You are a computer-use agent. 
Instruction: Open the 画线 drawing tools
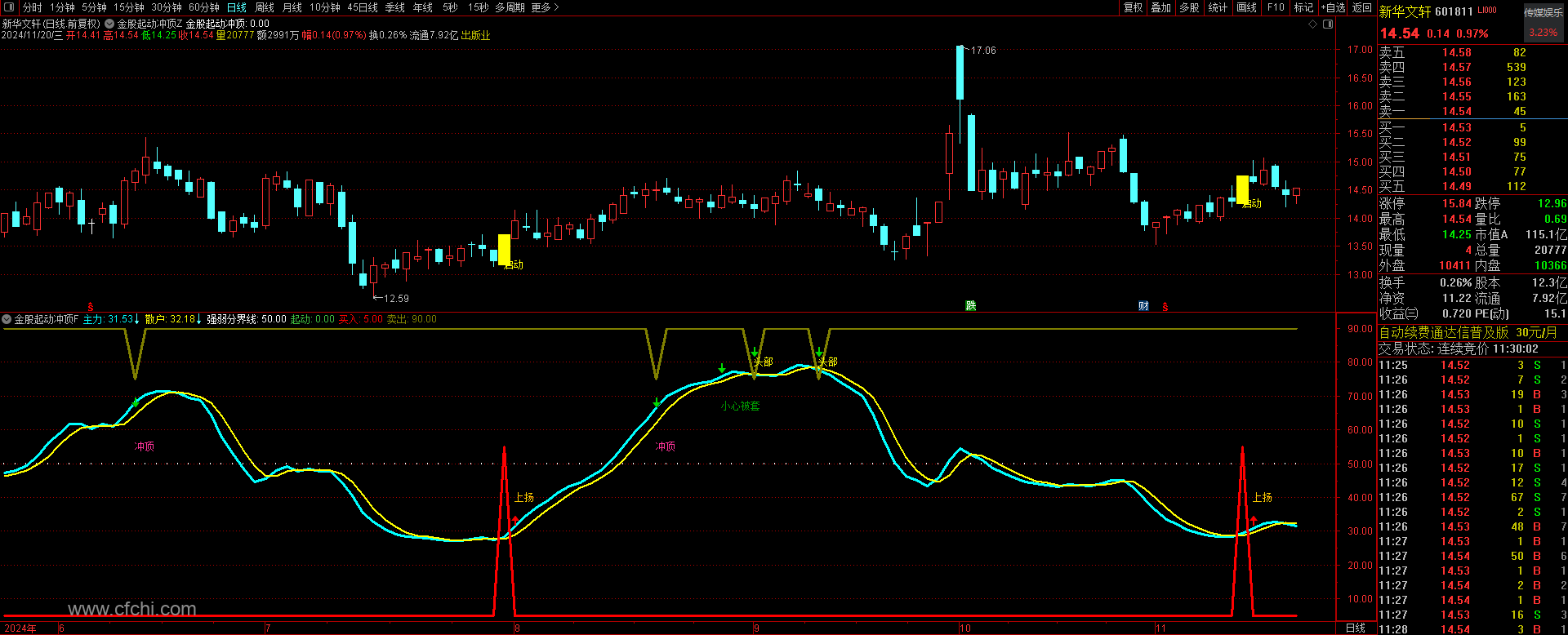point(1247,7)
